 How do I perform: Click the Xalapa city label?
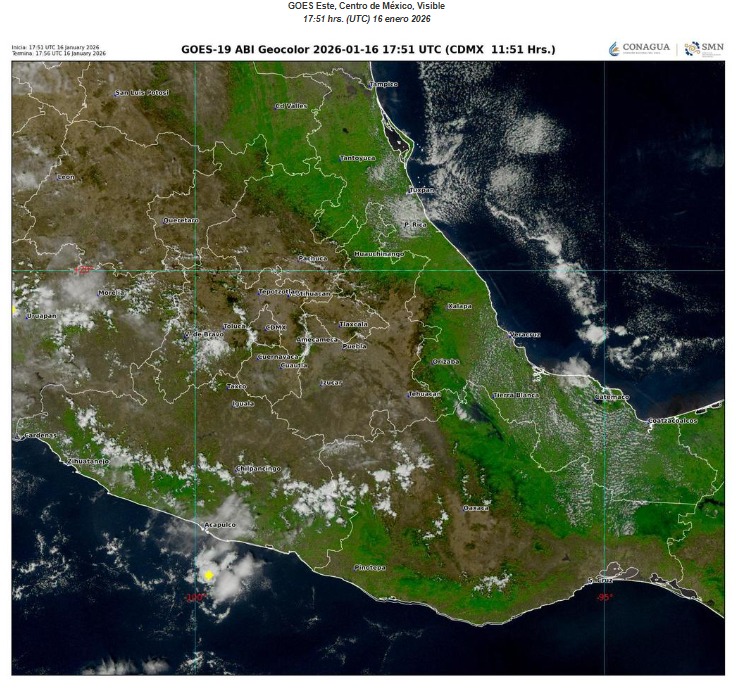coord(459,306)
